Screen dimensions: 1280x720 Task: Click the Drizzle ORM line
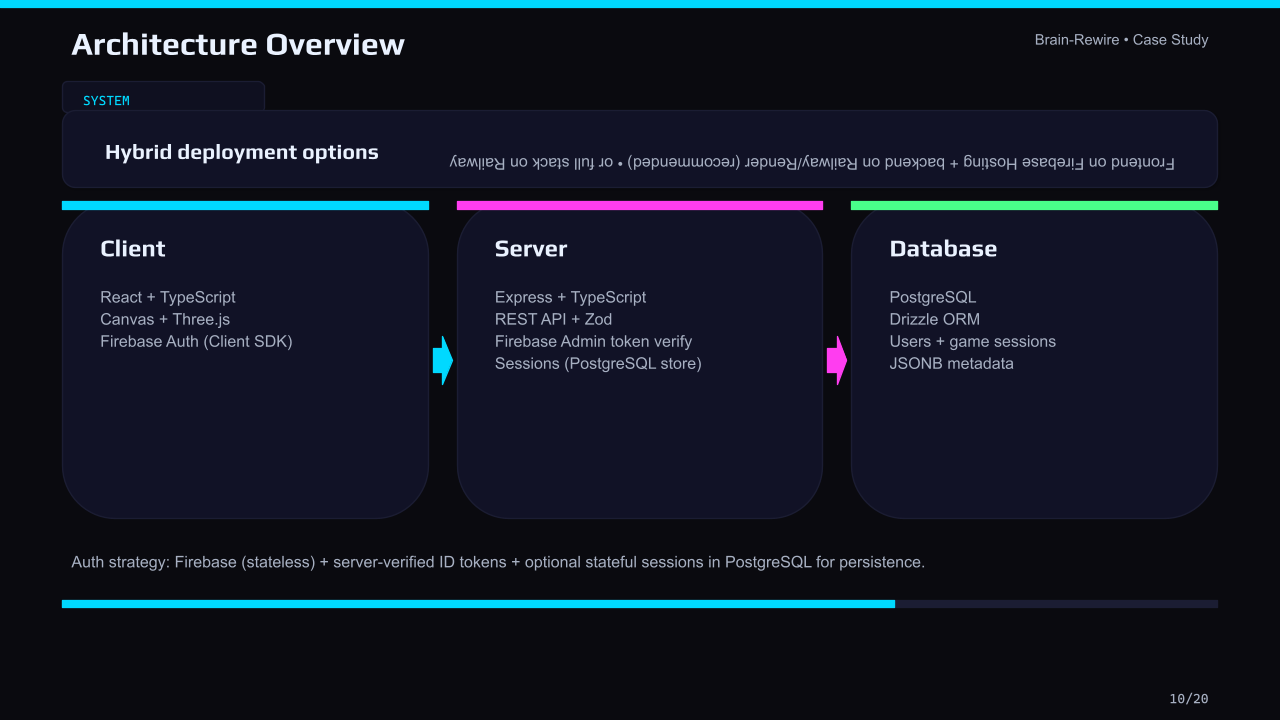point(935,319)
